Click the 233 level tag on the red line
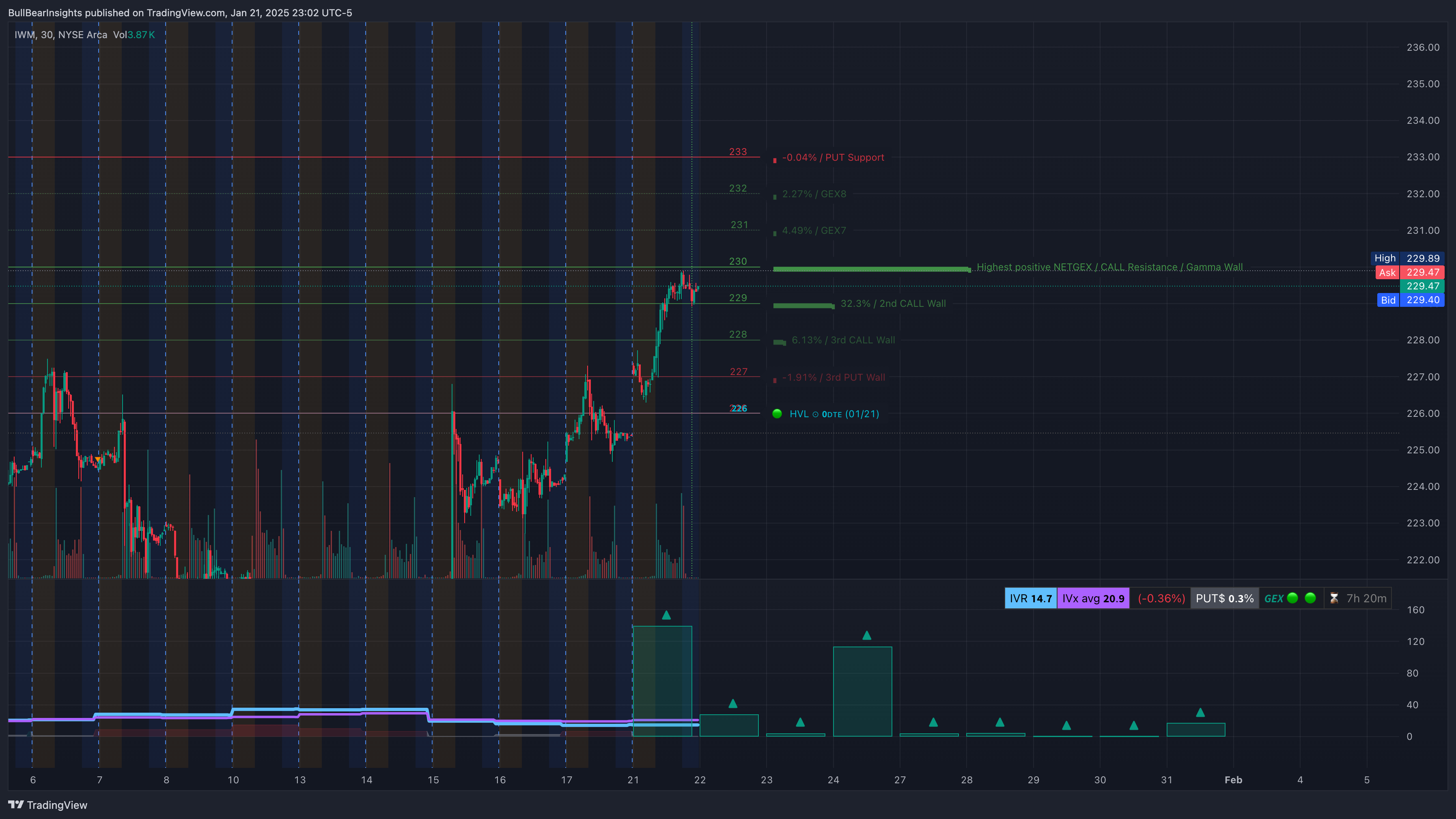This screenshot has height=819, width=1456. (x=738, y=151)
